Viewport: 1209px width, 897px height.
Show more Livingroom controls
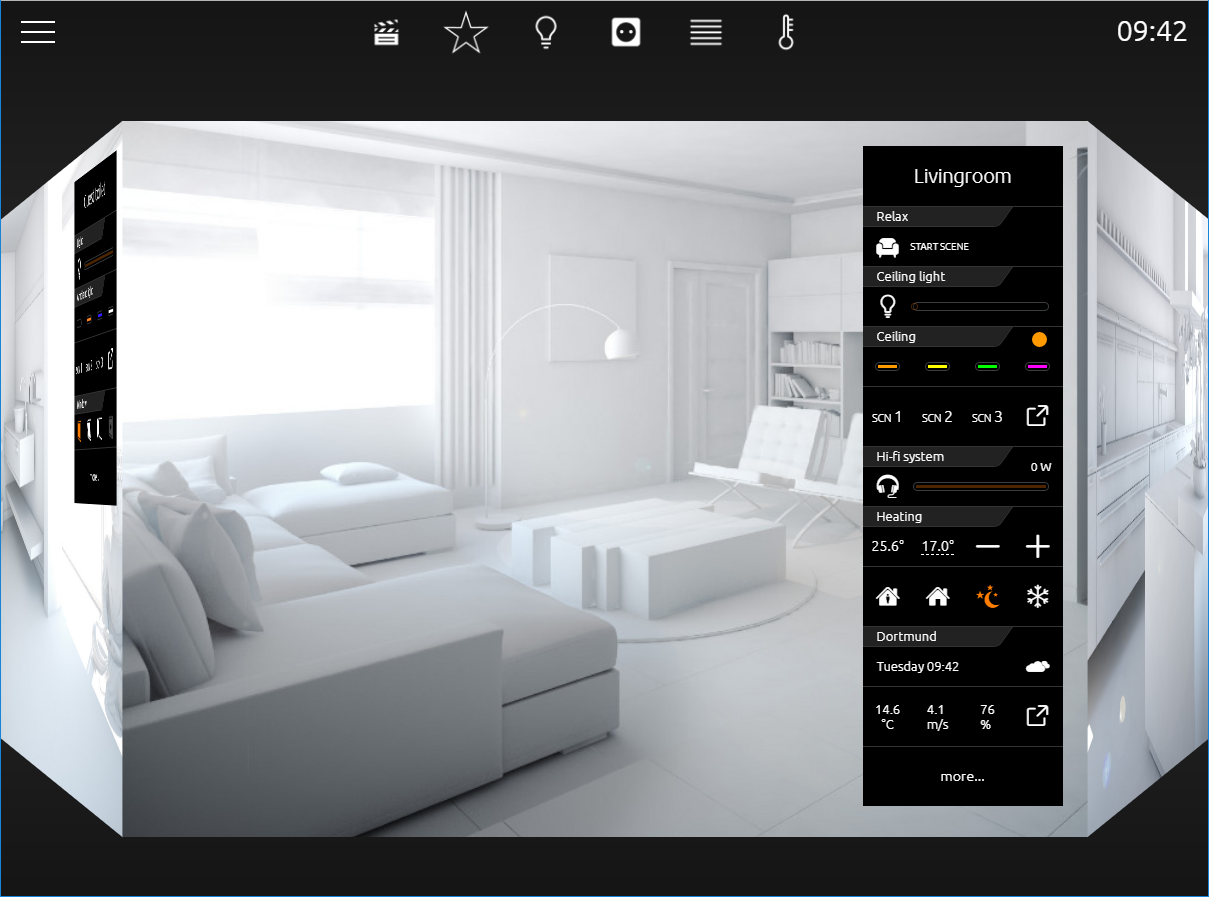[x=962, y=776]
